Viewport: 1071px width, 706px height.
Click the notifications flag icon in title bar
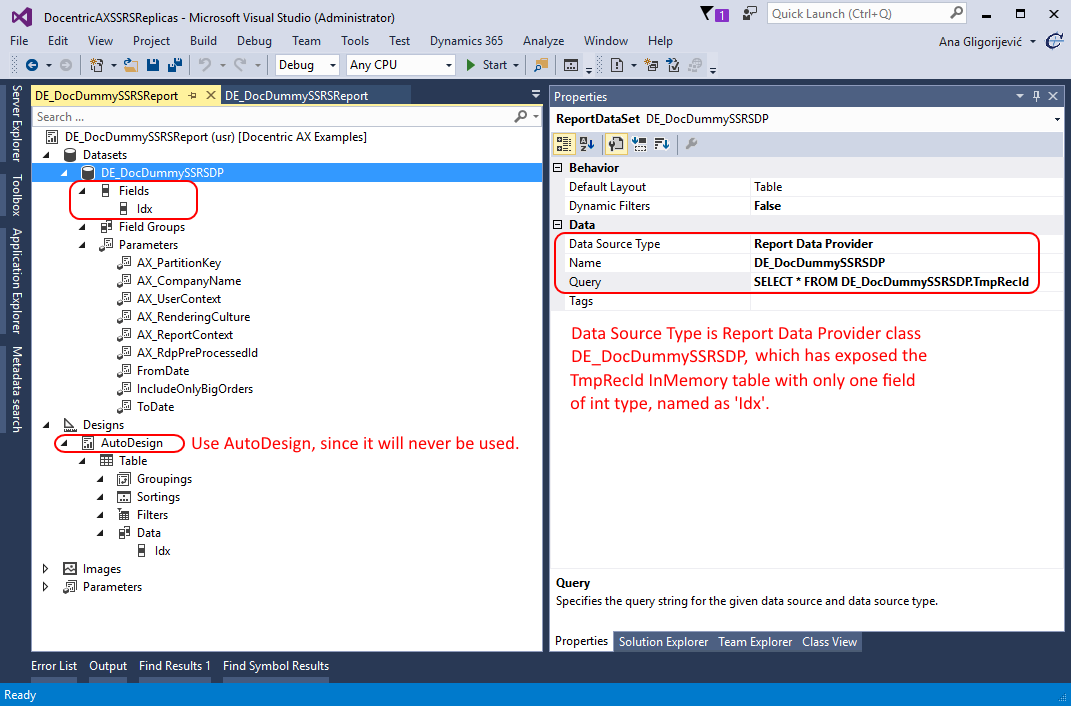(706, 13)
